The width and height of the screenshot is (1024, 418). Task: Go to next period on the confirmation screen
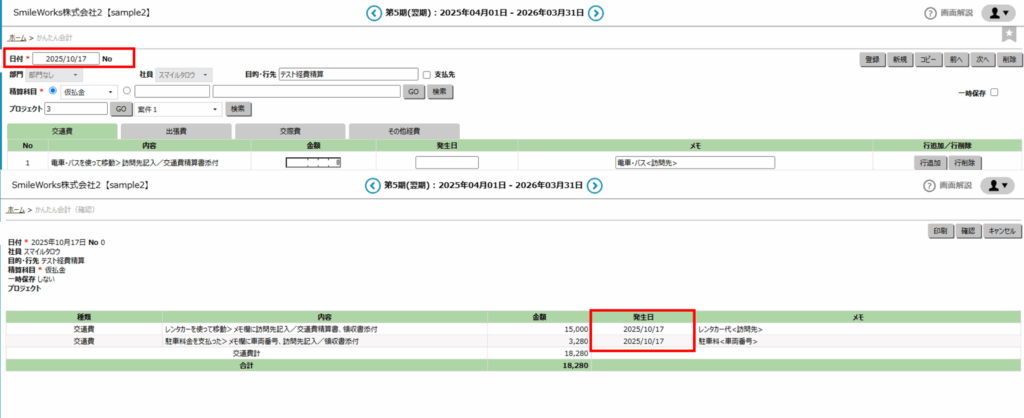pos(595,185)
